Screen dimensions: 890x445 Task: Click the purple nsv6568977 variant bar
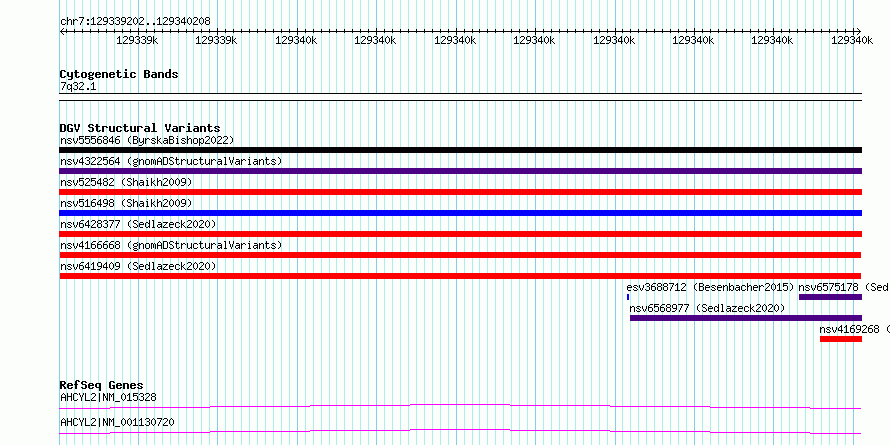pyautogui.click(x=746, y=318)
